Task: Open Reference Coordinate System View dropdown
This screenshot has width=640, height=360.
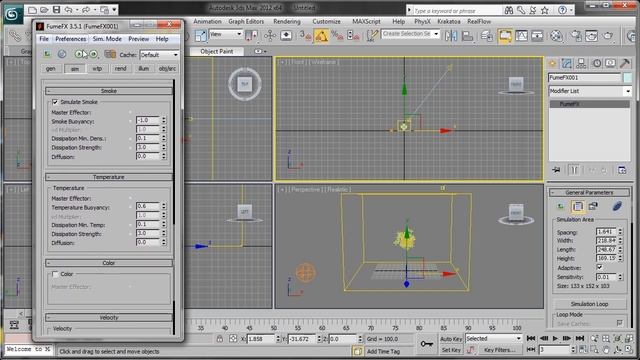Action: pos(225,35)
